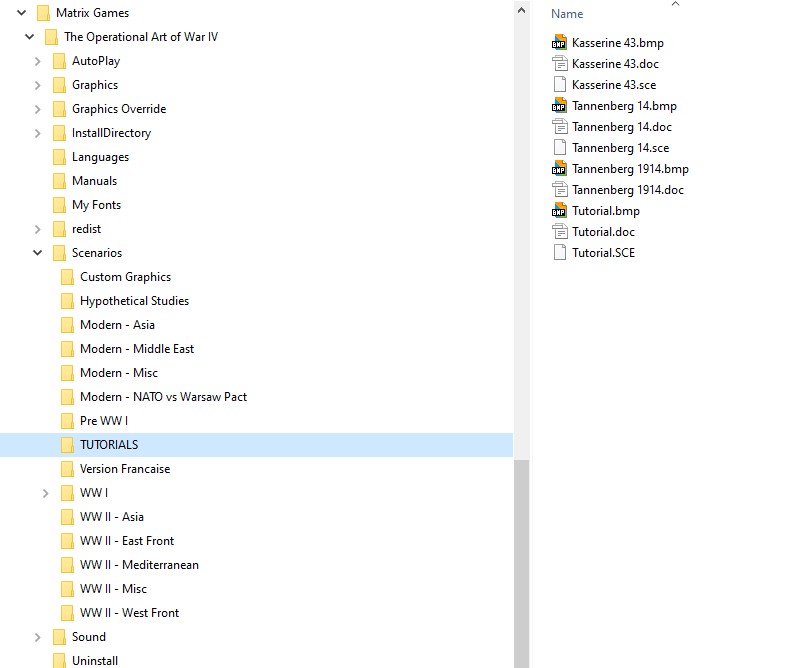Click the Kasserine 43.bmp file icon
Screen dimensions: 786x668
point(559,43)
